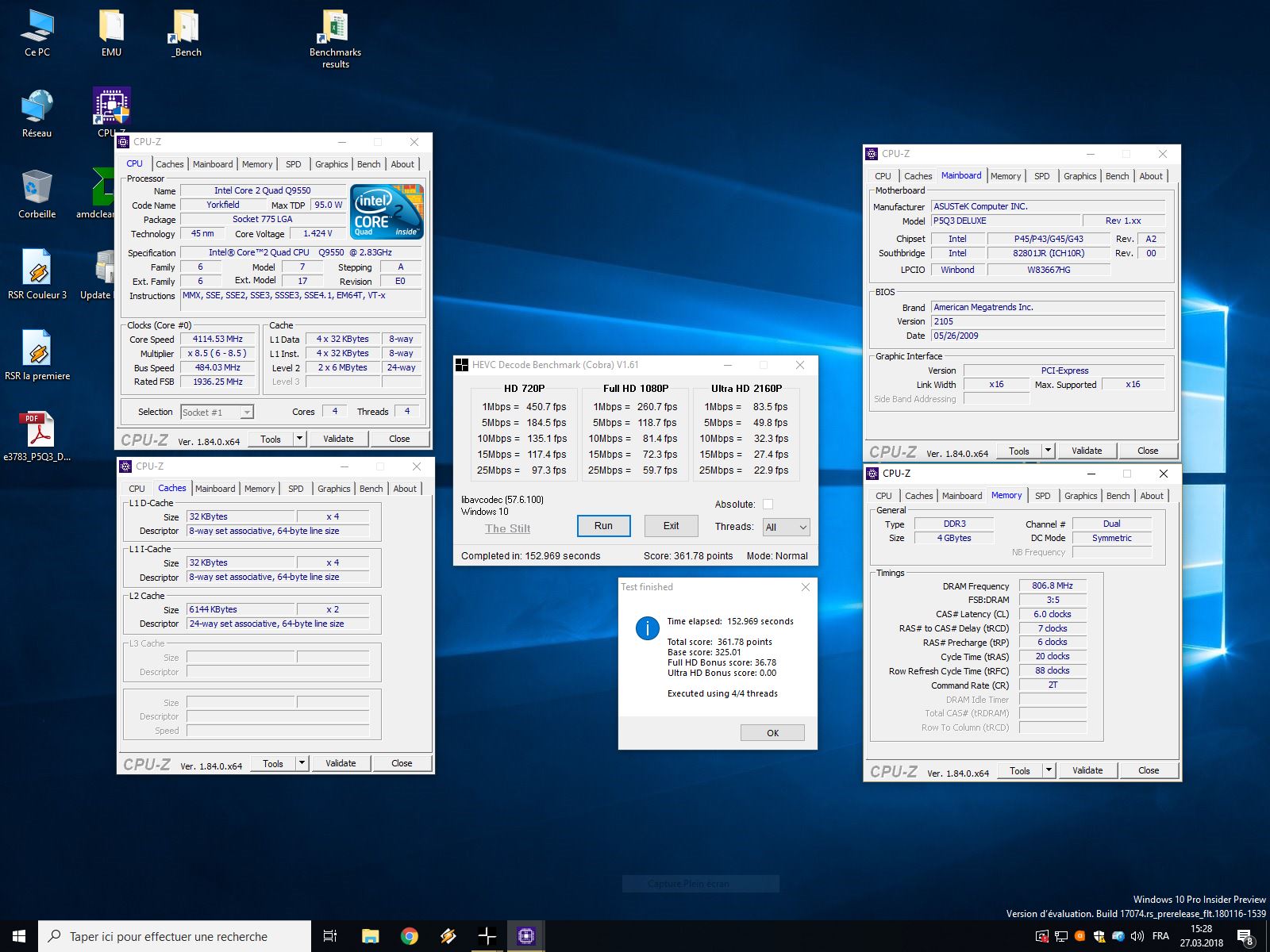This screenshot has height=952, width=1270.
Task: Open Task View on taskbar
Action: [x=330, y=936]
